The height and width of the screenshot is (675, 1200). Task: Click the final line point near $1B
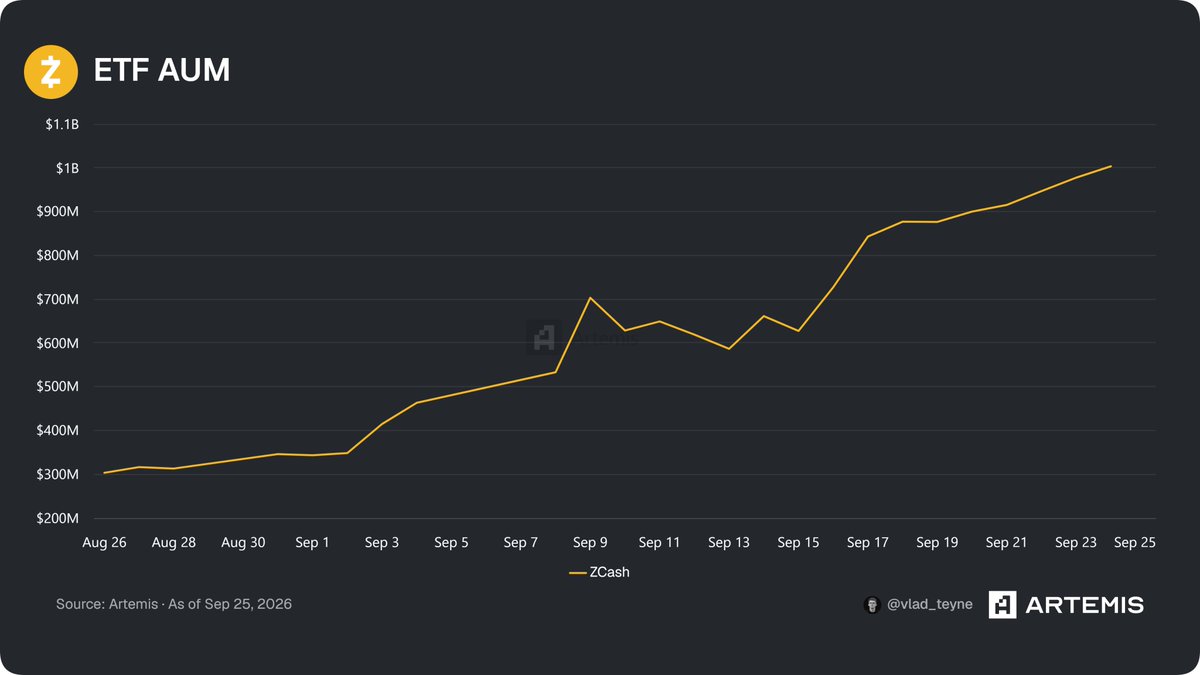click(x=1111, y=166)
